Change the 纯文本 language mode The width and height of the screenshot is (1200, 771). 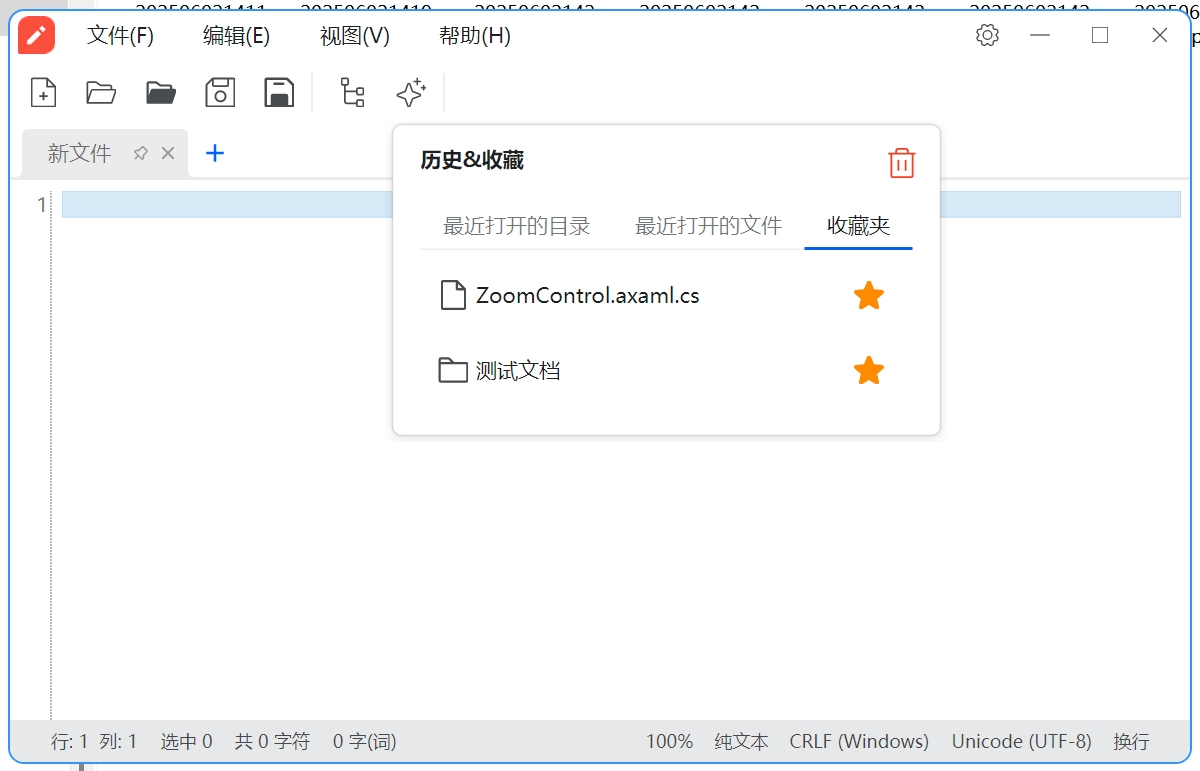click(x=742, y=742)
